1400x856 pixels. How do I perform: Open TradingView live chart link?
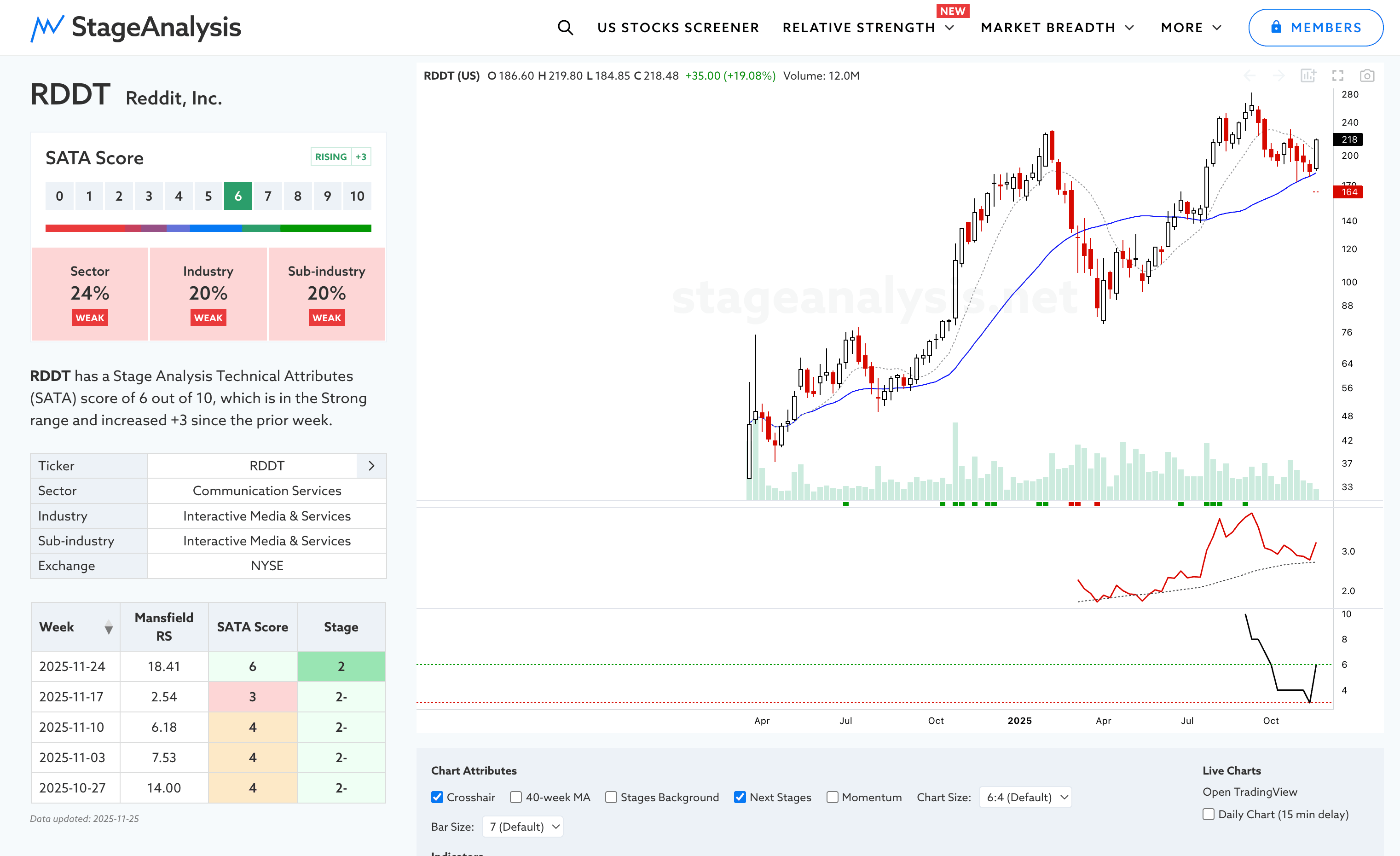[x=1250, y=791]
